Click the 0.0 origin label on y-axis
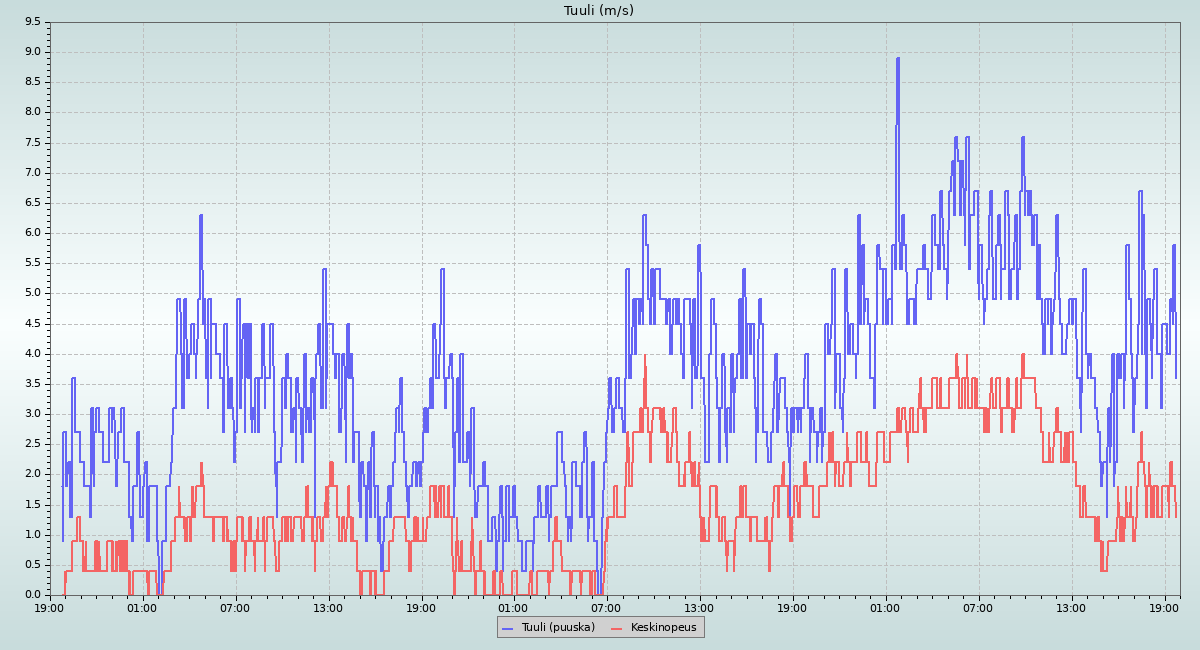Image resolution: width=1200 pixels, height=650 pixels. [32, 594]
